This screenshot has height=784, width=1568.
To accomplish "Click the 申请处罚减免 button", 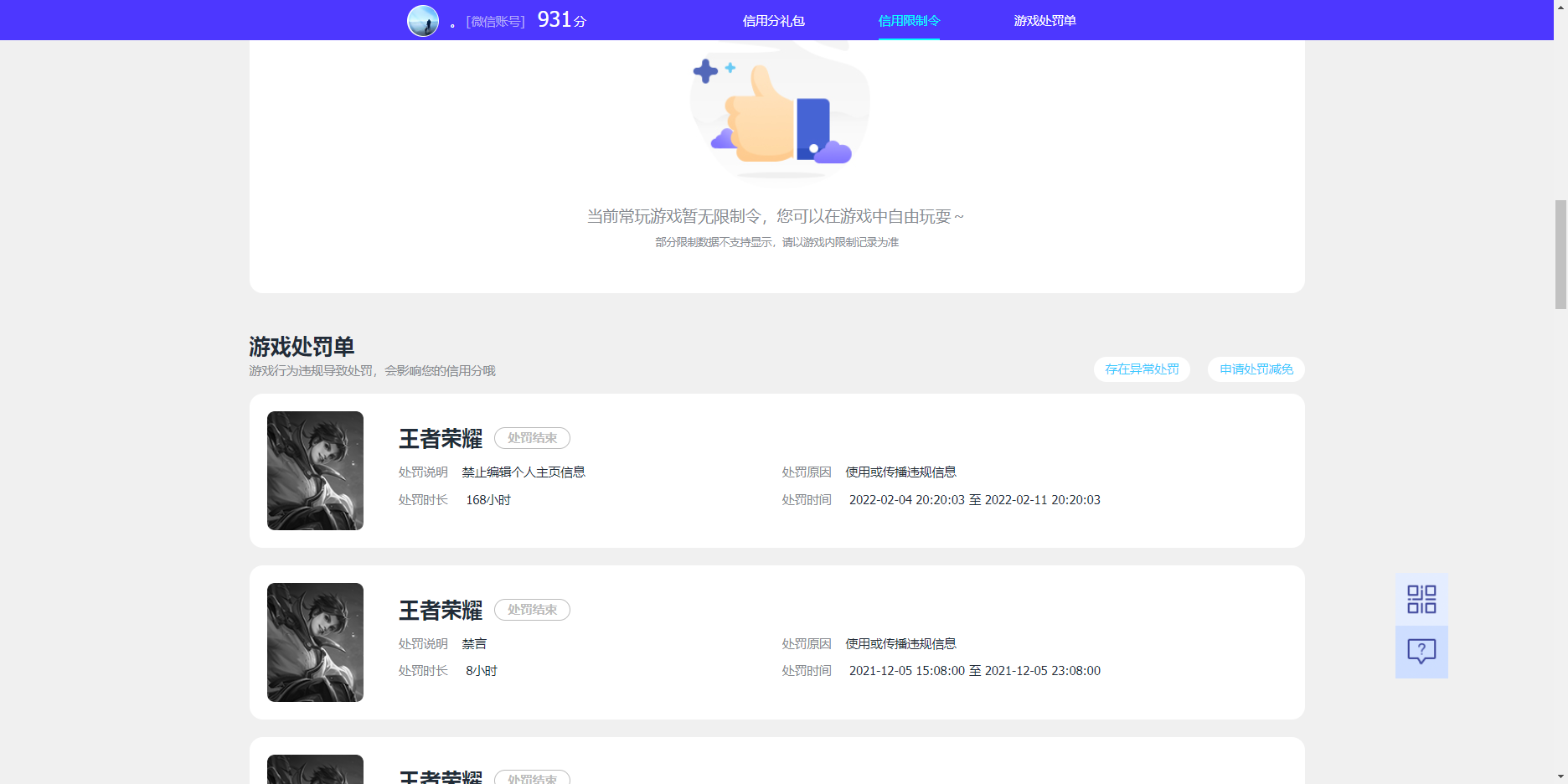I will point(1256,369).
